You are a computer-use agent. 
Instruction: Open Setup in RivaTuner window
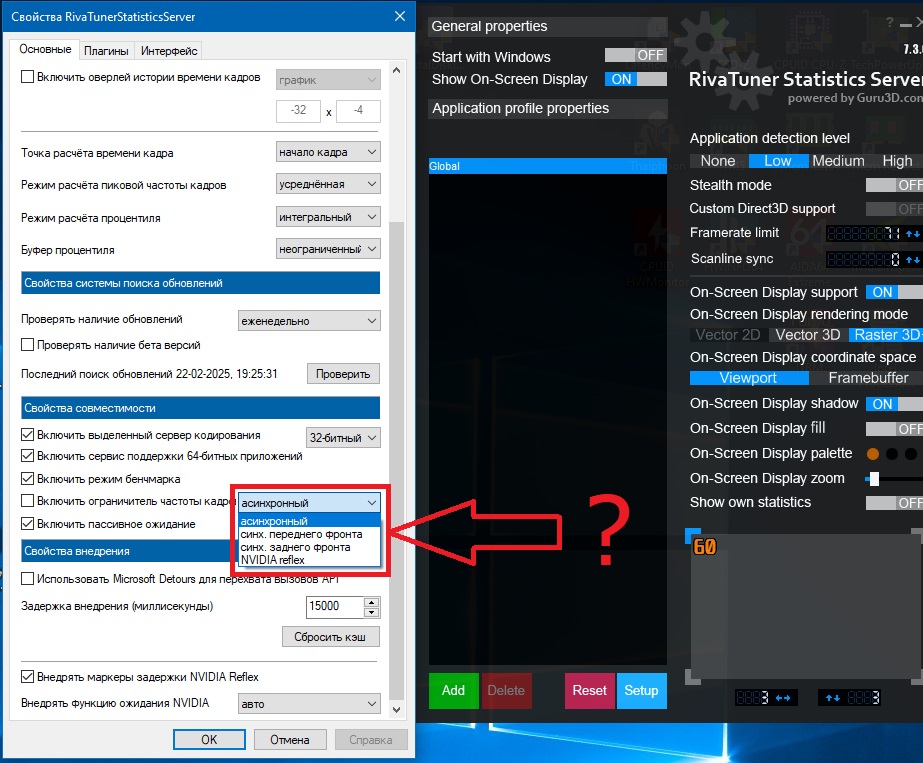tap(642, 691)
